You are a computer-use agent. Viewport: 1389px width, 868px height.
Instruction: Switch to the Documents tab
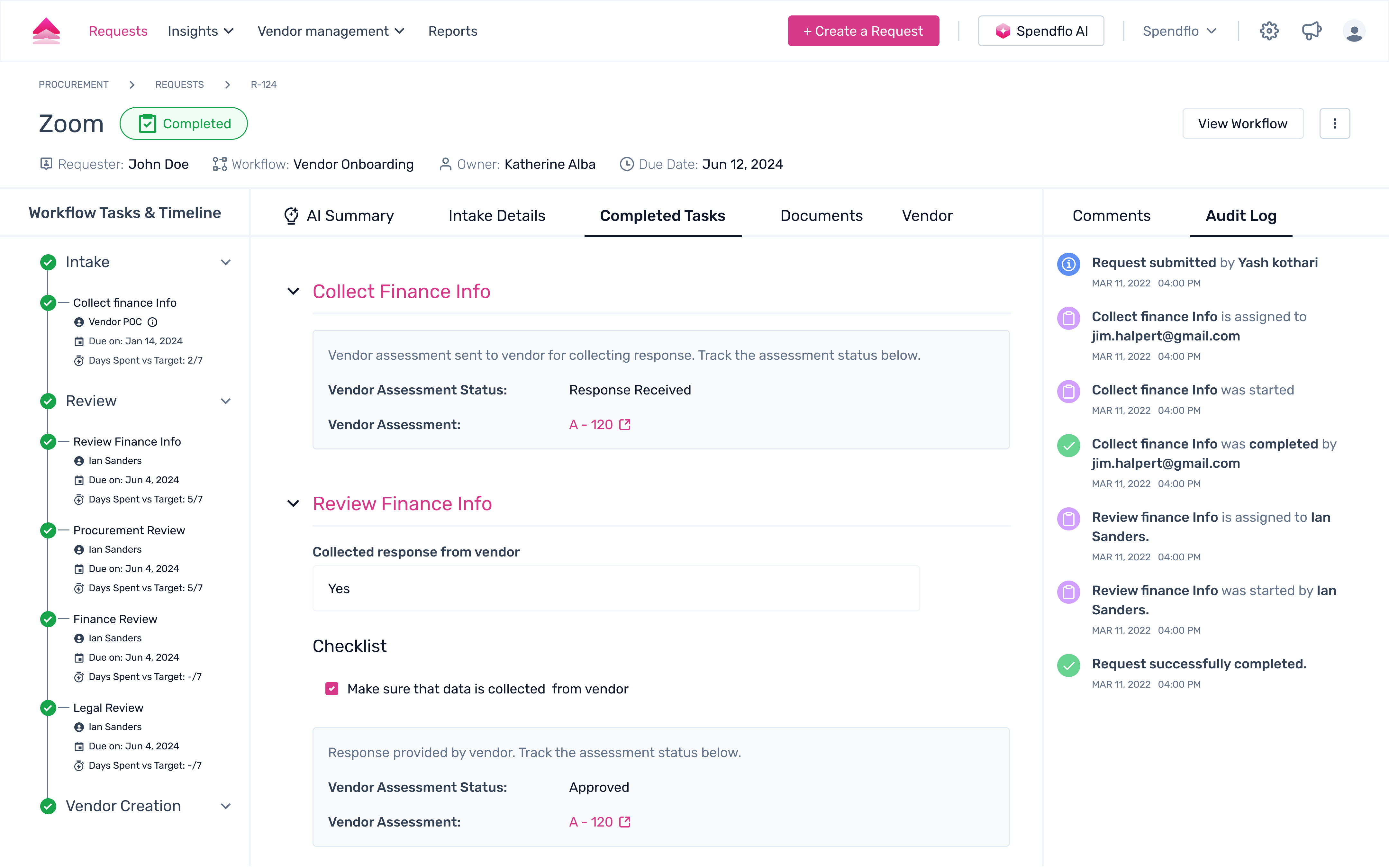click(822, 216)
